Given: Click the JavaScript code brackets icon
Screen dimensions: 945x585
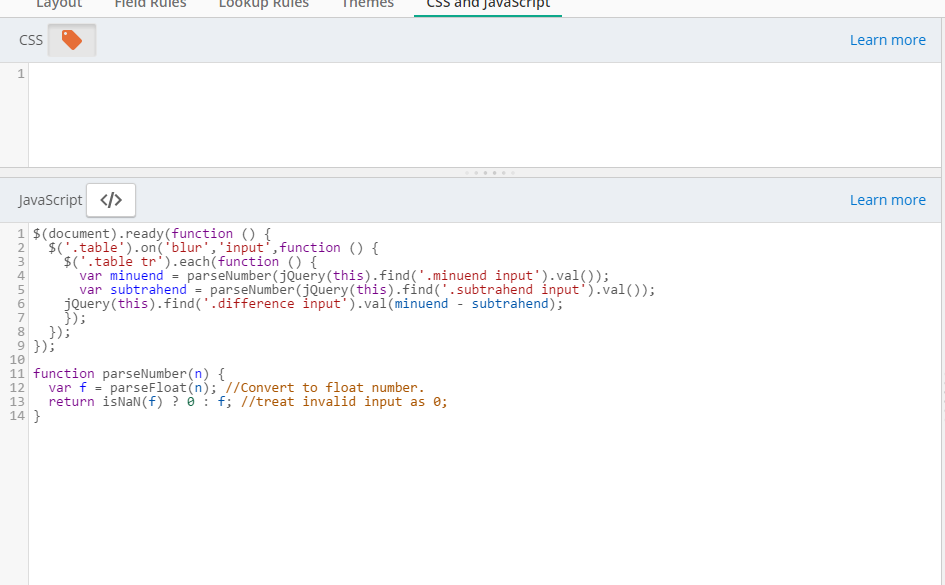Looking at the screenshot, I should click(111, 200).
